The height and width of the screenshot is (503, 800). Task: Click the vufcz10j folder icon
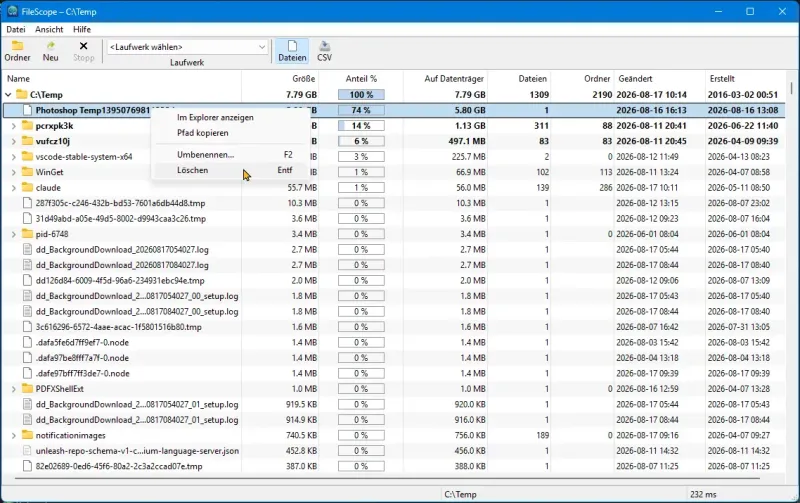coord(27,141)
